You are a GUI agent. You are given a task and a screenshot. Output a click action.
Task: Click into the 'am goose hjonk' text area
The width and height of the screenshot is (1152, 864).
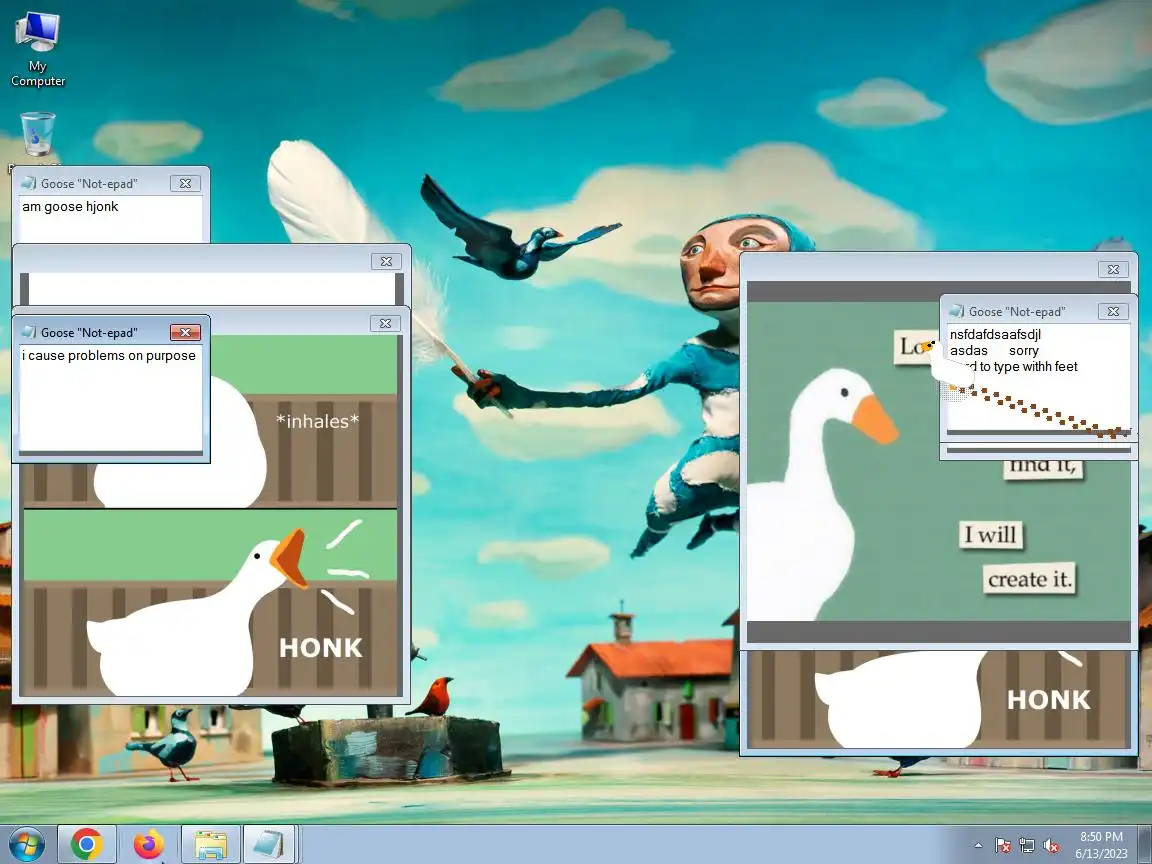(x=111, y=218)
